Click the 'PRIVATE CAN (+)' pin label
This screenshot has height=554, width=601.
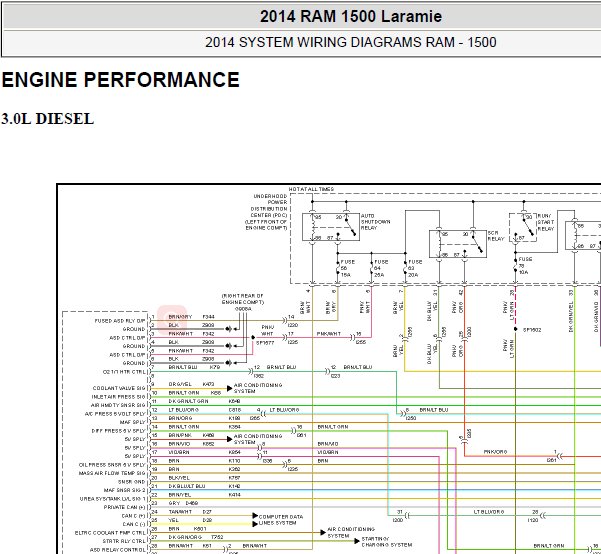(x=125, y=508)
